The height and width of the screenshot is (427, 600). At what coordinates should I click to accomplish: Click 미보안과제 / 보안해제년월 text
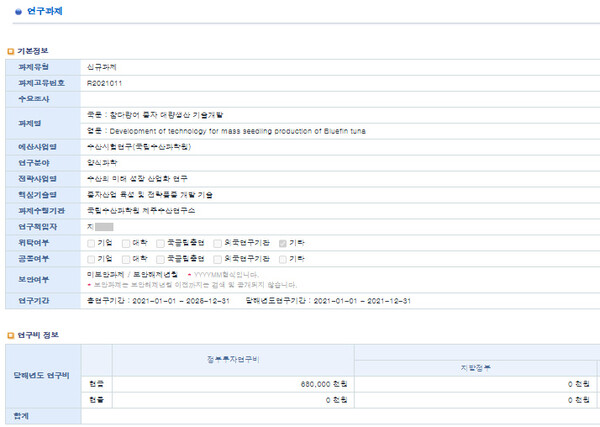coord(132,275)
